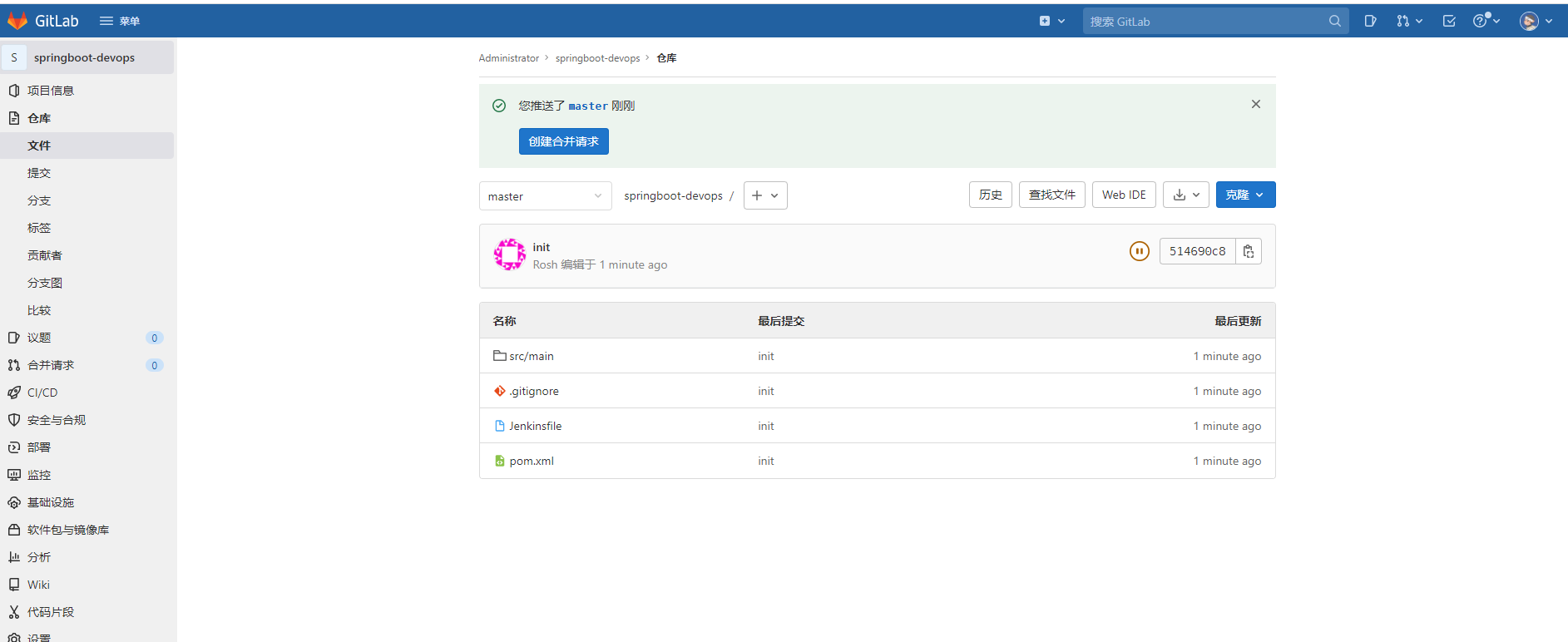Click the 代码片段 scissors icon
Image resolution: width=1568 pixels, height=642 pixels.
coord(13,612)
